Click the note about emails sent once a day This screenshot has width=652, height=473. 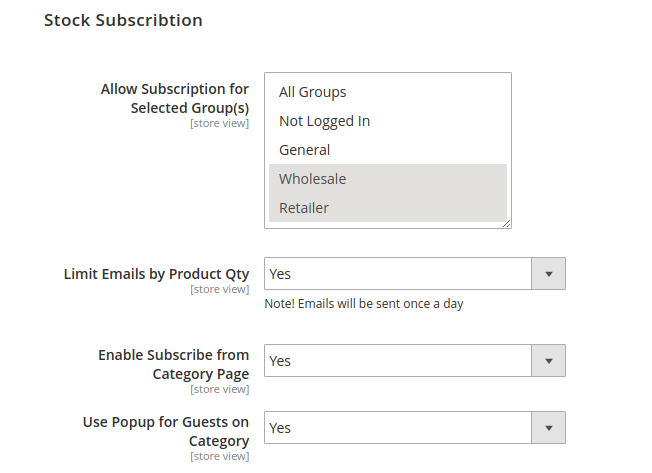[x=363, y=304]
